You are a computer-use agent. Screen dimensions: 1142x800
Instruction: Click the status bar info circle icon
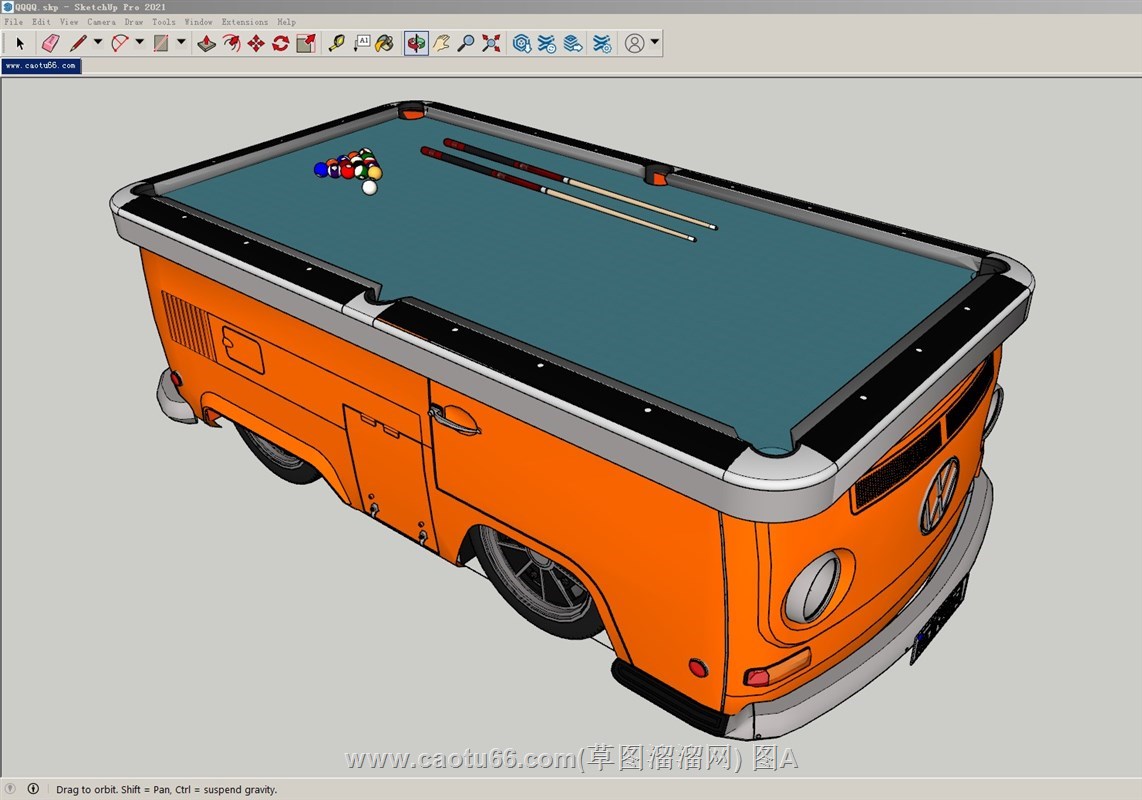pyautogui.click(x=33, y=788)
